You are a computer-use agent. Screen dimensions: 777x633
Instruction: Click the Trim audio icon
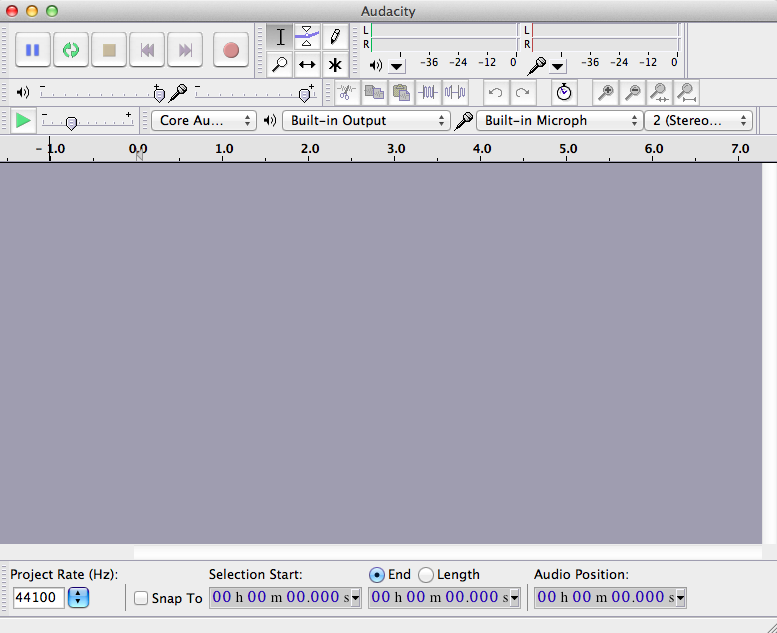(x=428, y=92)
